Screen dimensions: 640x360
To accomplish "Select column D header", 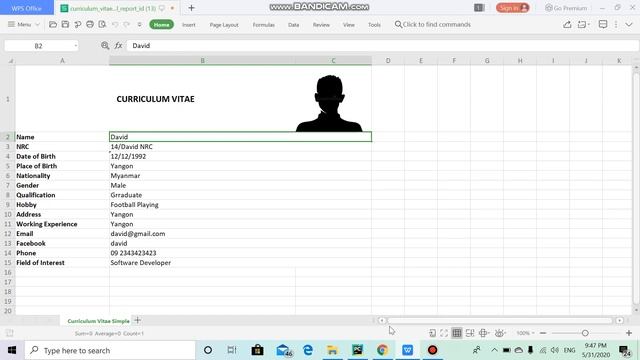I will pyautogui.click(x=388, y=60).
